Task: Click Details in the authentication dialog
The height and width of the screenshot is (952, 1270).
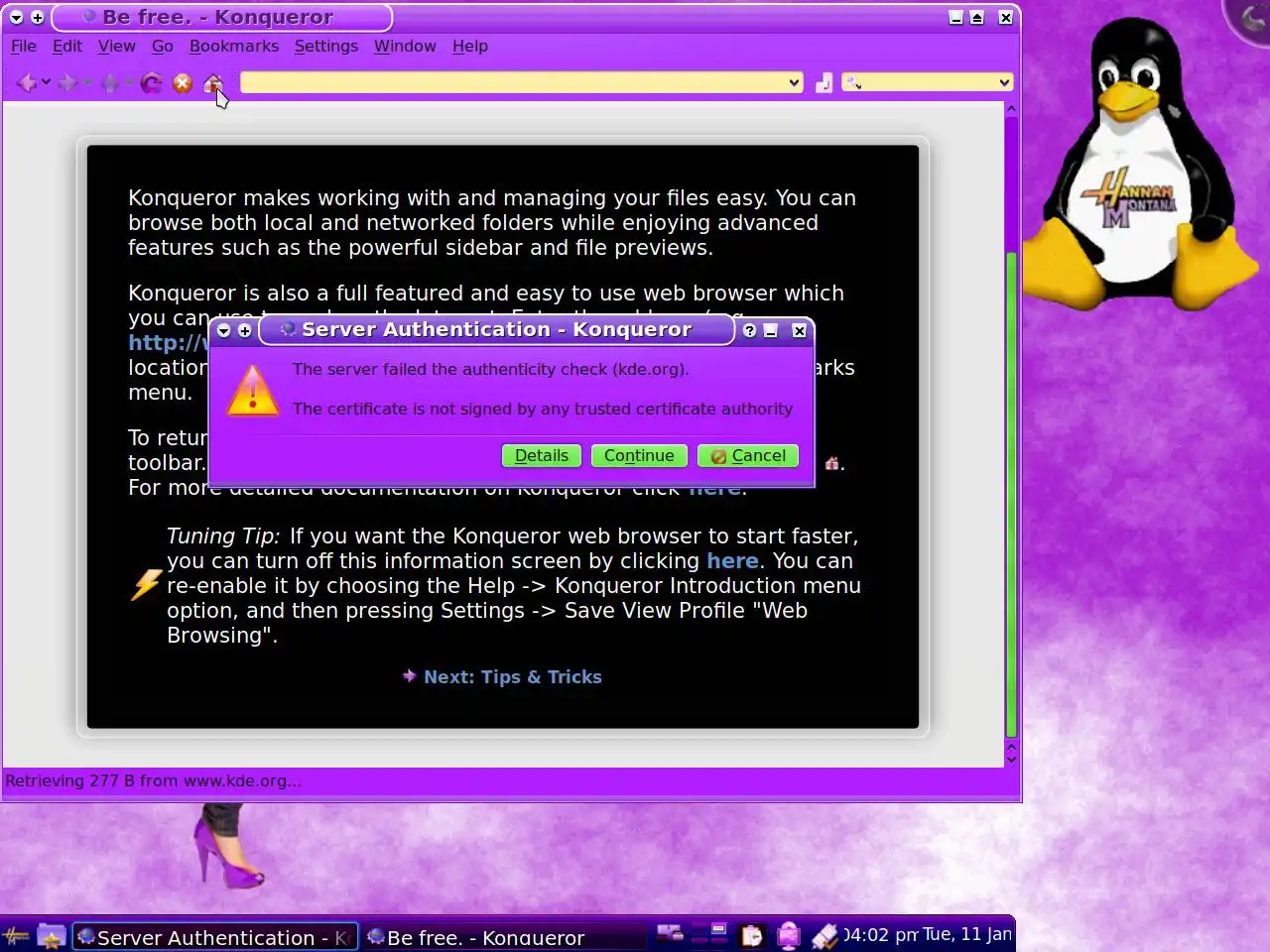Action: click(542, 455)
